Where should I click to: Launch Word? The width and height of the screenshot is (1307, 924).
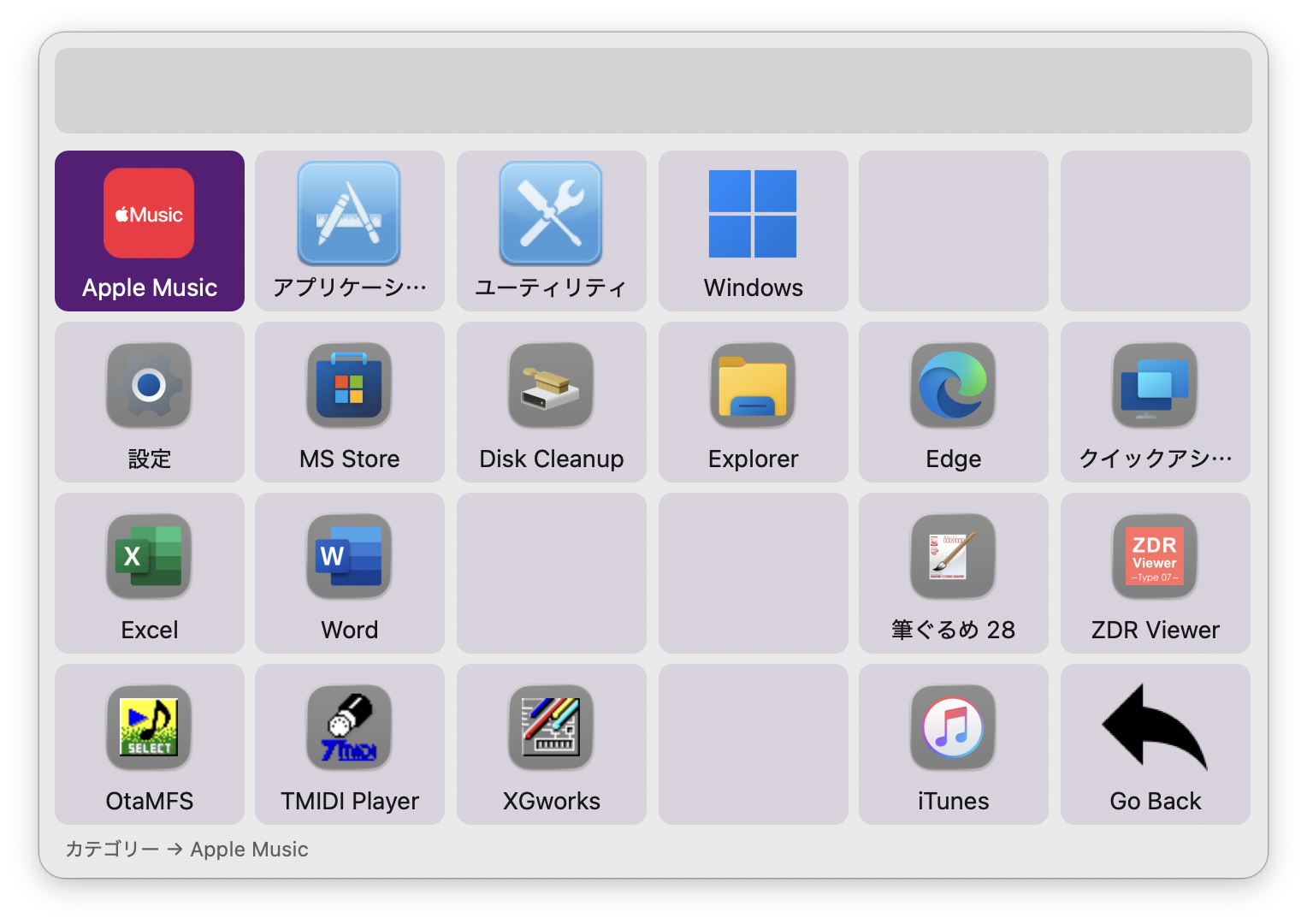coord(350,573)
